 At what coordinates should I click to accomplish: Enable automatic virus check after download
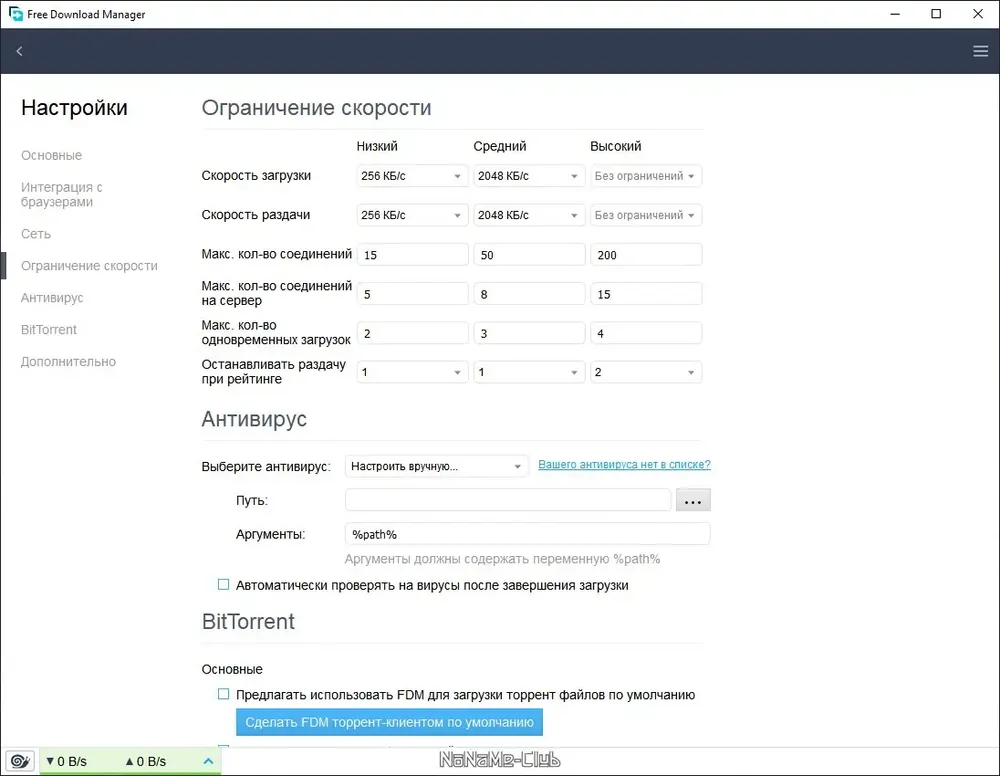[223, 585]
